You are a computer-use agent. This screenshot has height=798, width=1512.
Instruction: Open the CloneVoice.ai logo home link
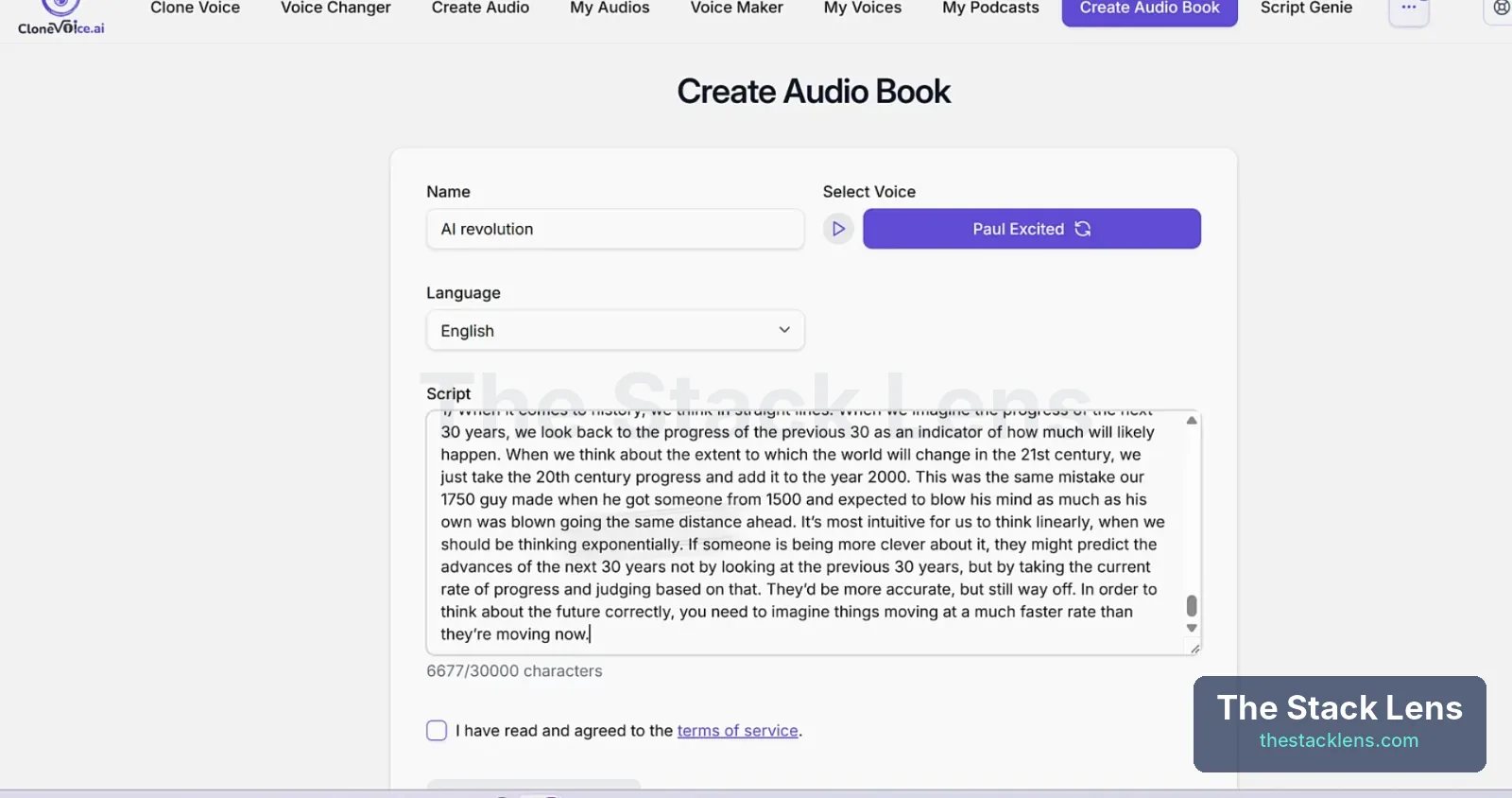pos(60,18)
